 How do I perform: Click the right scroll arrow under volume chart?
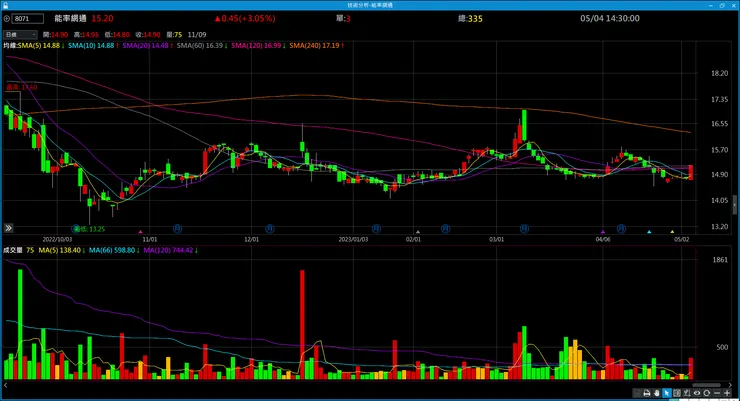pyautogui.click(x=730, y=385)
